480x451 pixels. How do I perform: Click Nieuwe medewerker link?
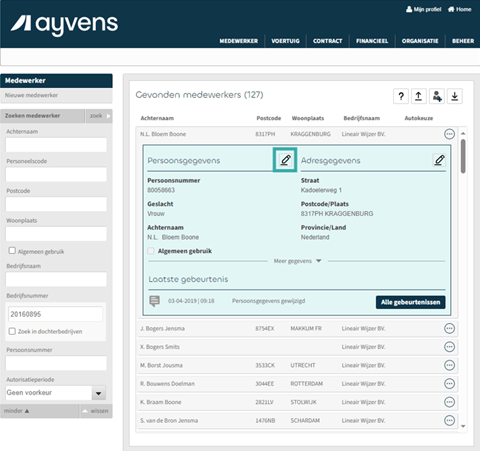31,95
